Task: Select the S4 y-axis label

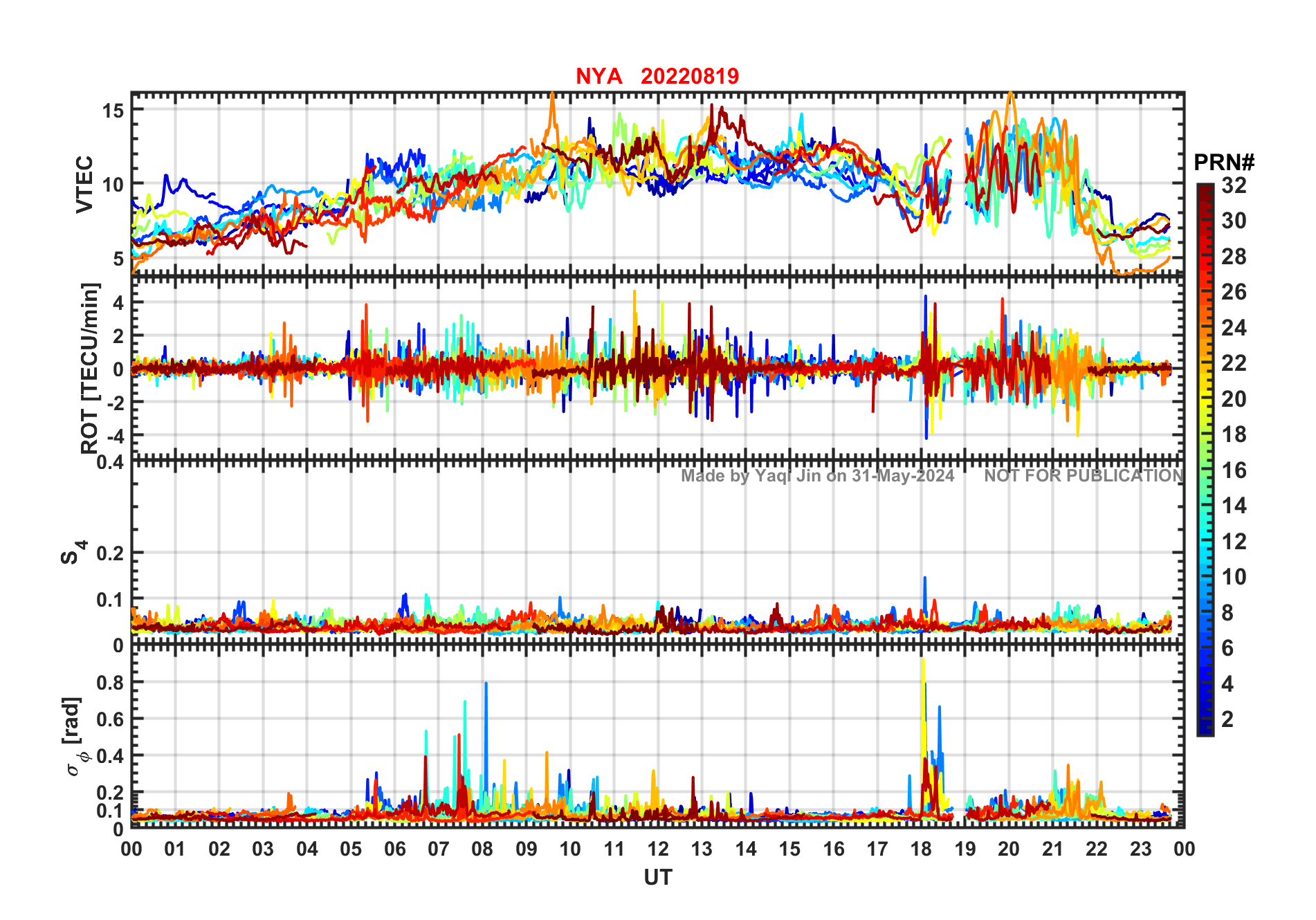Action: 73,552
